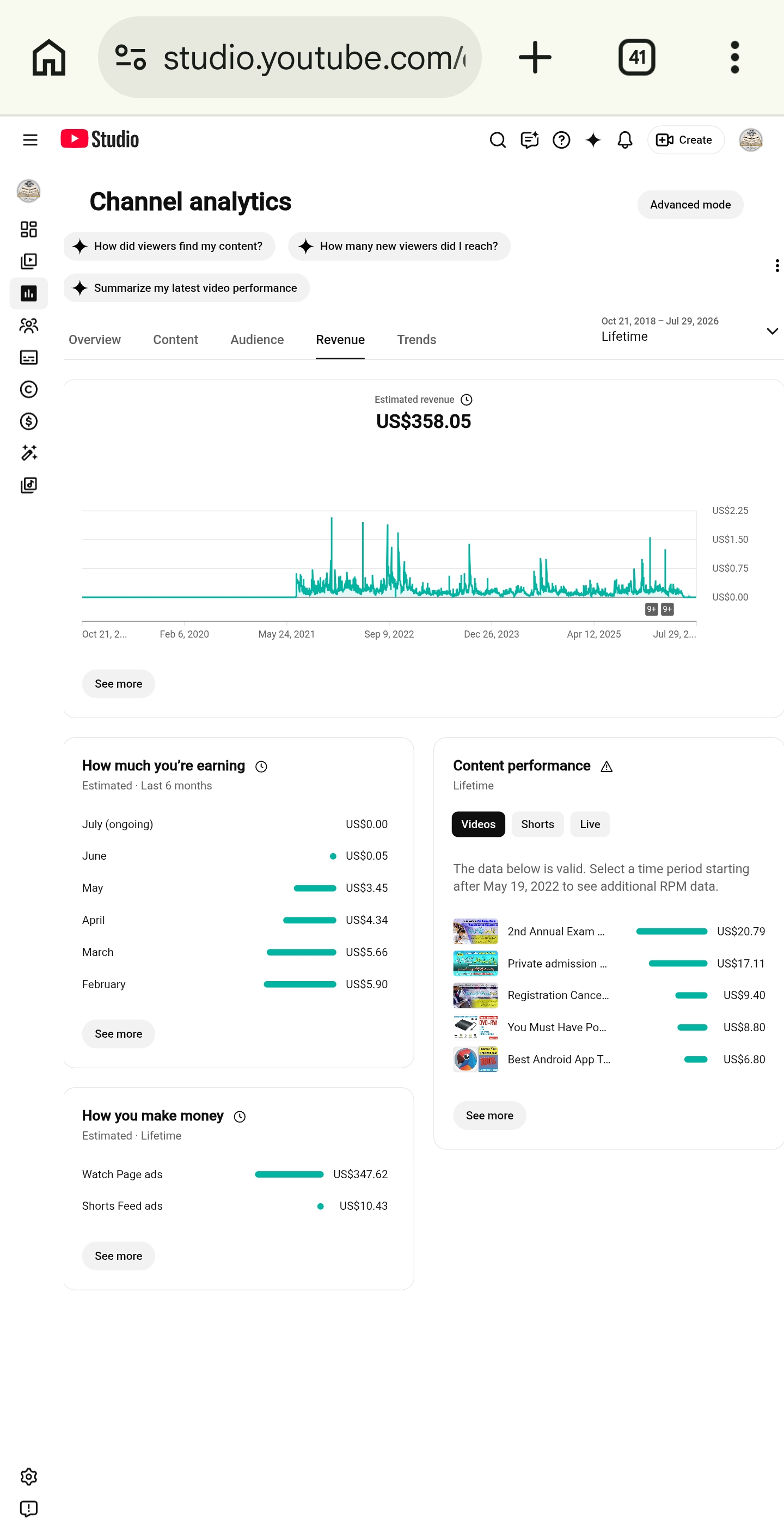Click 'Summarize my latest video performance' chip

(x=187, y=288)
